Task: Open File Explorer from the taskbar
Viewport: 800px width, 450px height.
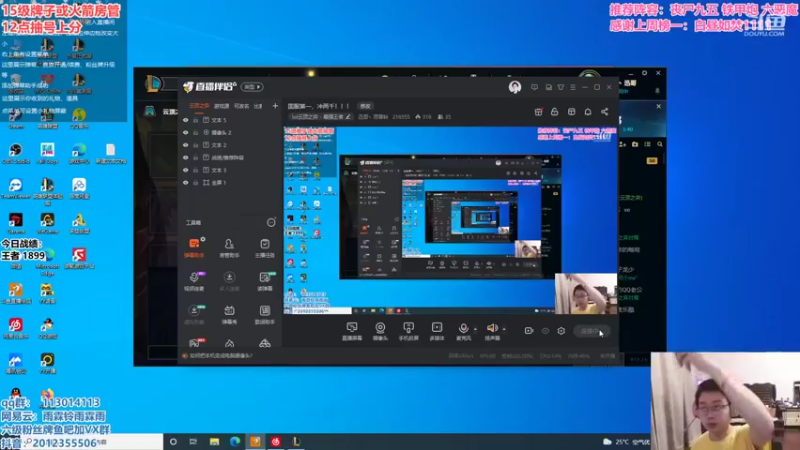Action: pos(214,442)
